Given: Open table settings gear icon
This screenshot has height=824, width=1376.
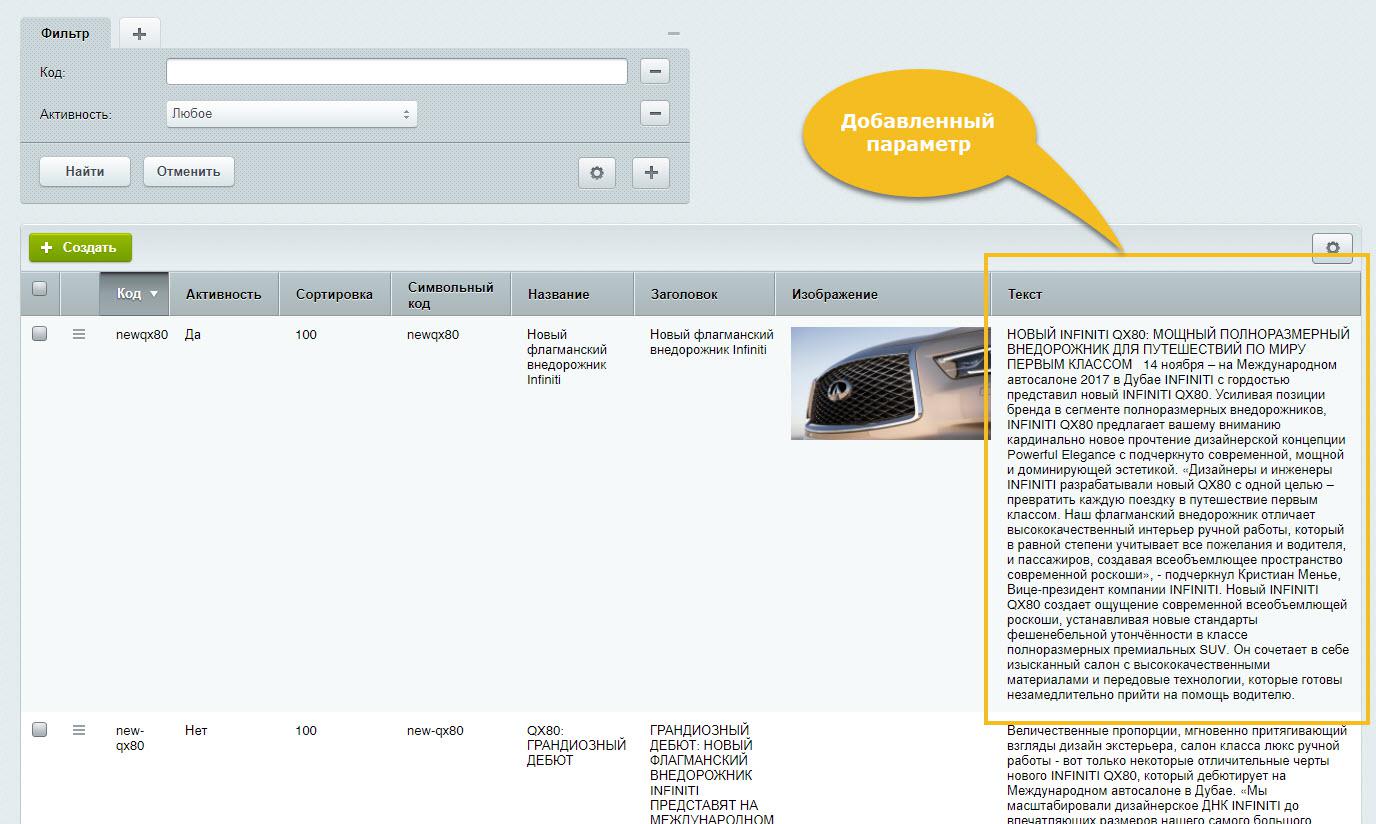Looking at the screenshot, I should pos(1332,247).
